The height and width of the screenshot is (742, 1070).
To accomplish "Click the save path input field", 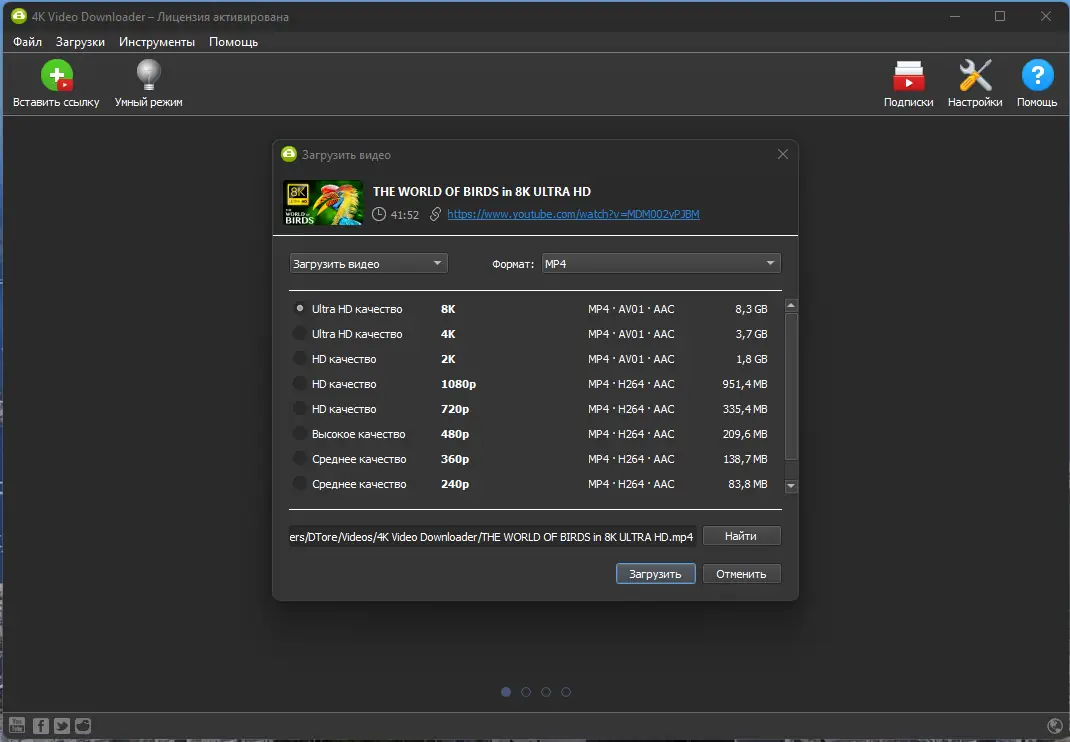I will [x=492, y=537].
